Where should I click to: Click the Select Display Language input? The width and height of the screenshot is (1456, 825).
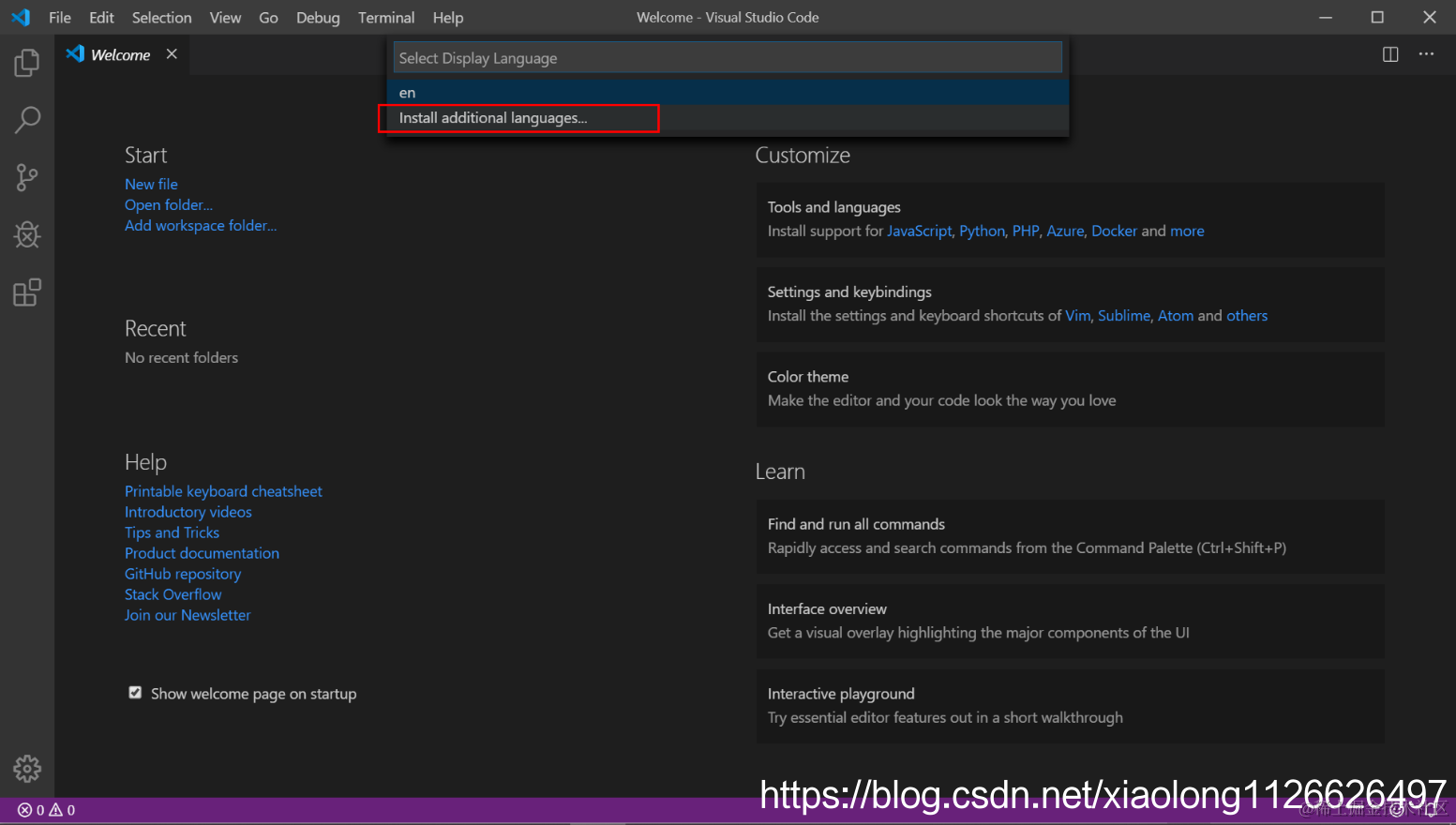(728, 58)
